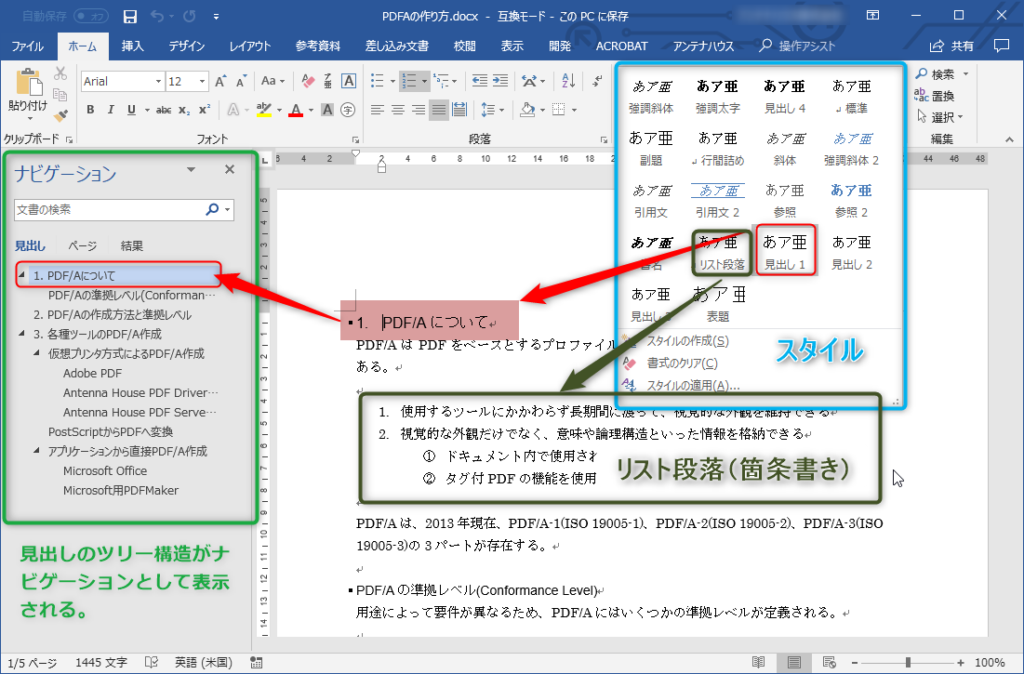This screenshot has width=1024, height=674.
Task: Click the 置換 replace button
Action: tap(935, 95)
